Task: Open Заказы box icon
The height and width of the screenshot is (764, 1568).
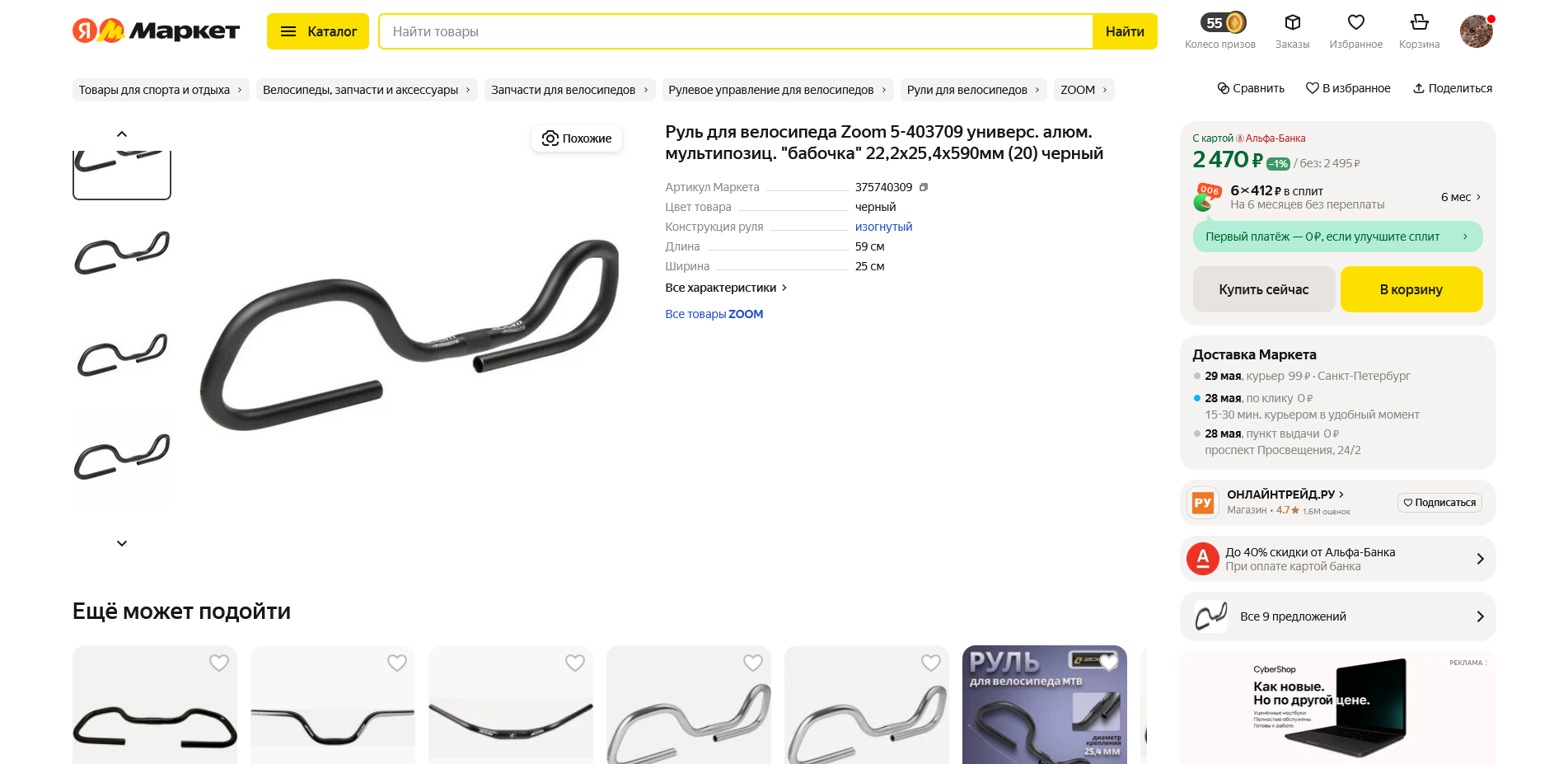Action: [1292, 22]
